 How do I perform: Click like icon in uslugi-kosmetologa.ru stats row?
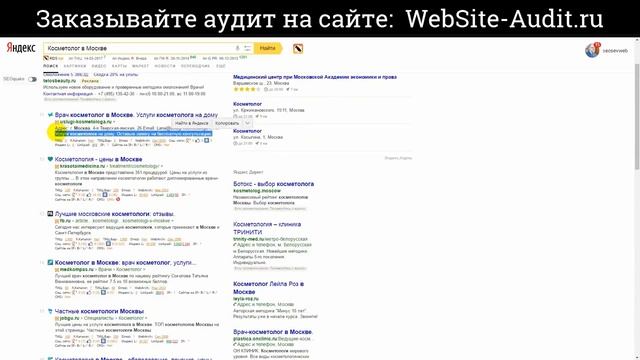pos(198,141)
